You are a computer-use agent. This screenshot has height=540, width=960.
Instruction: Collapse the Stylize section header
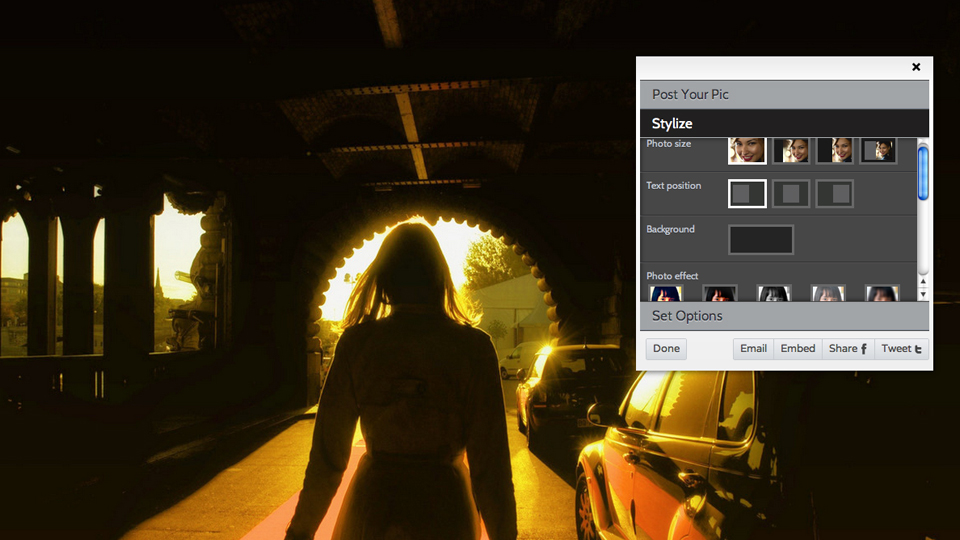pyautogui.click(x=784, y=124)
